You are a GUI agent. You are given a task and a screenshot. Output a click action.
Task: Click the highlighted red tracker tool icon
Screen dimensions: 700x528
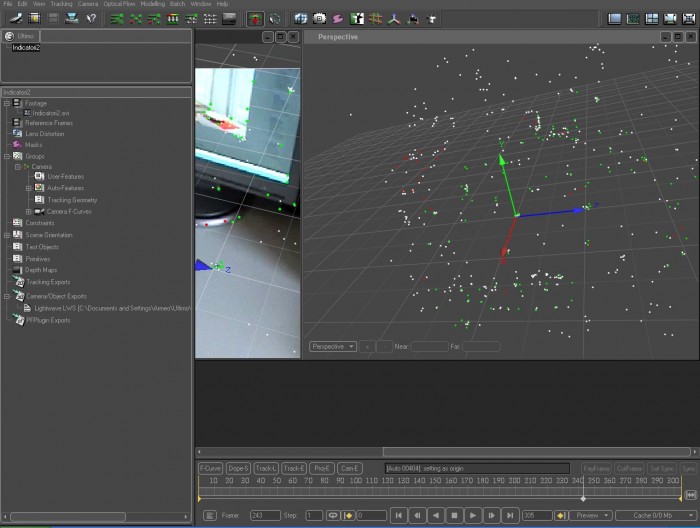click(x=255, y=19)
